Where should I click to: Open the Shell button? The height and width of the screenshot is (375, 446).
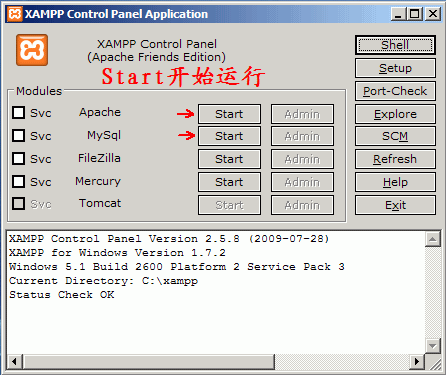395,45
